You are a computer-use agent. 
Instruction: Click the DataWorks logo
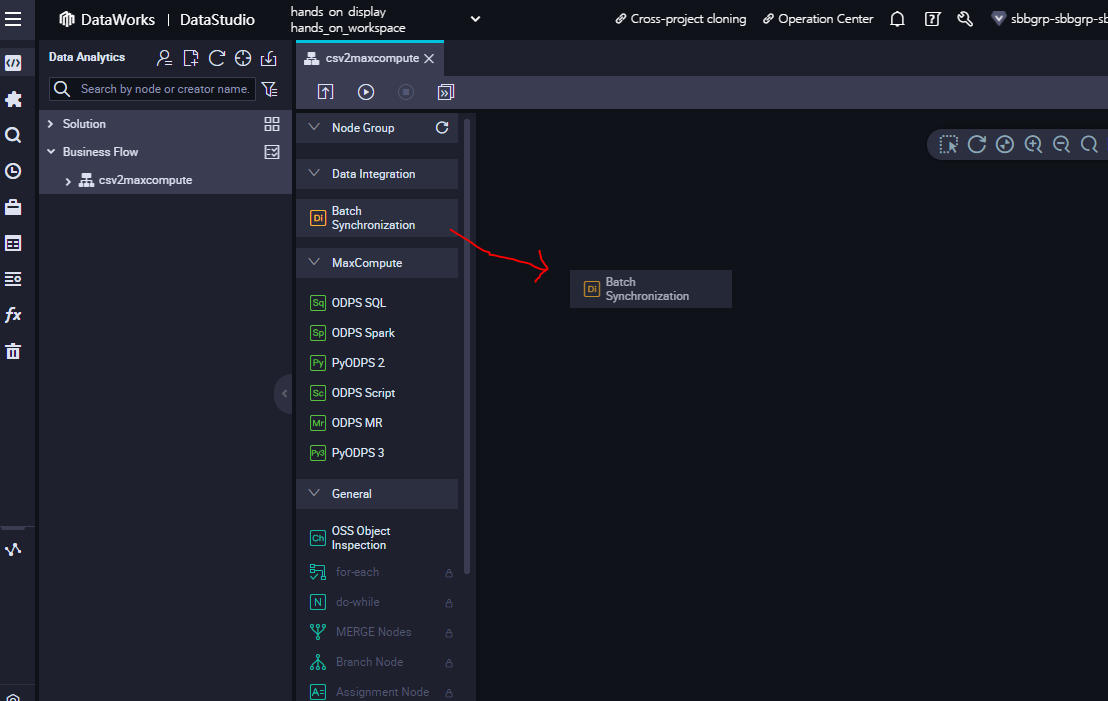(x=107, y=20)
